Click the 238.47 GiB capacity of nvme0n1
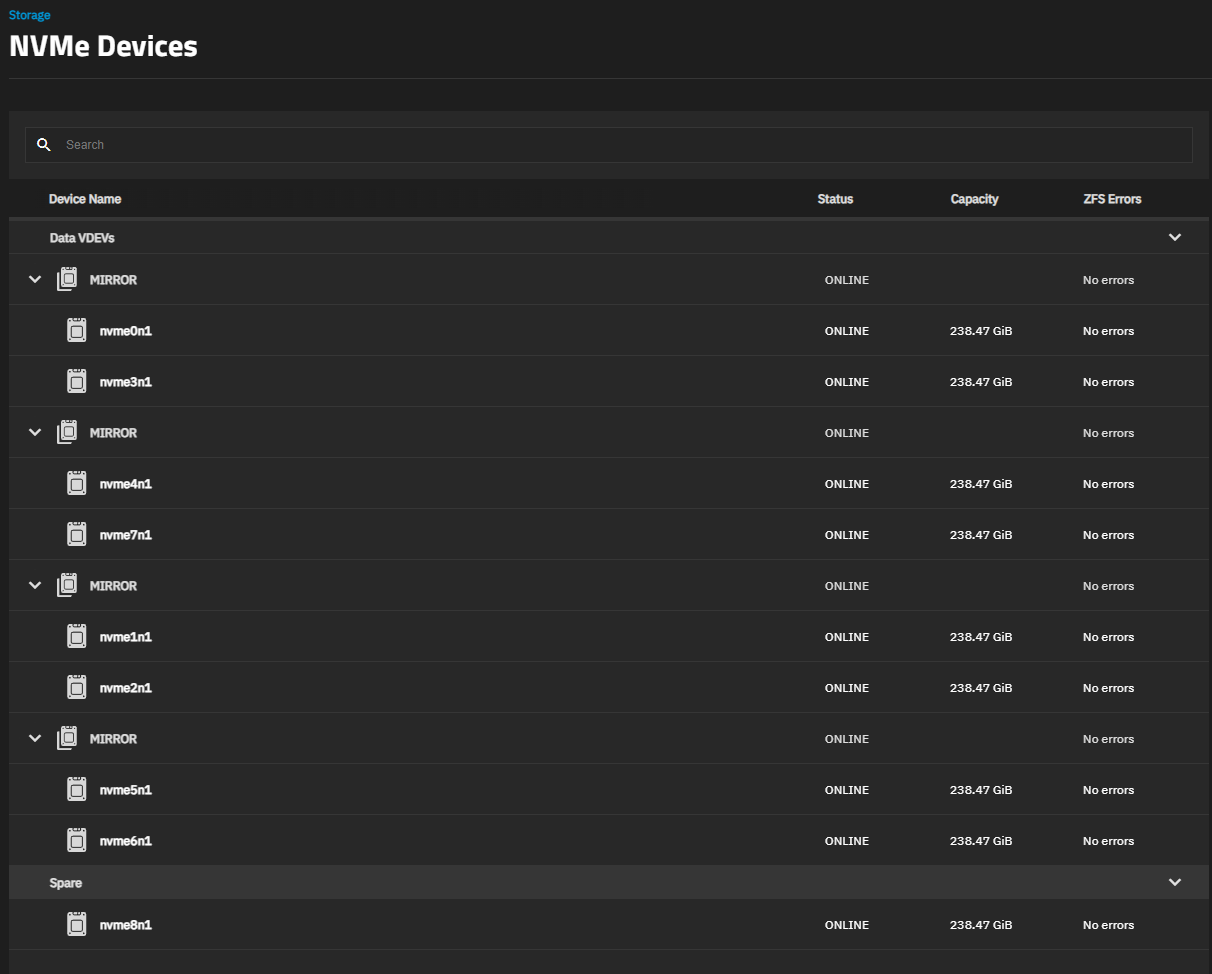 (x=981, y=331)
